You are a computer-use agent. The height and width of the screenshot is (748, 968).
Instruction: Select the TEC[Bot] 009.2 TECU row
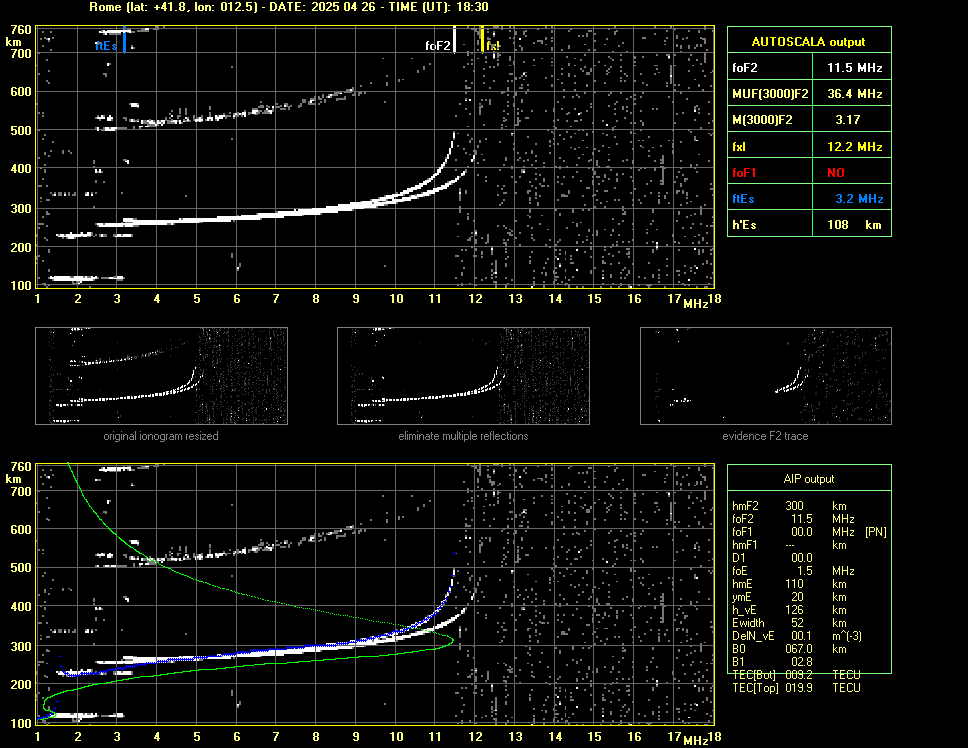[796, 675]
